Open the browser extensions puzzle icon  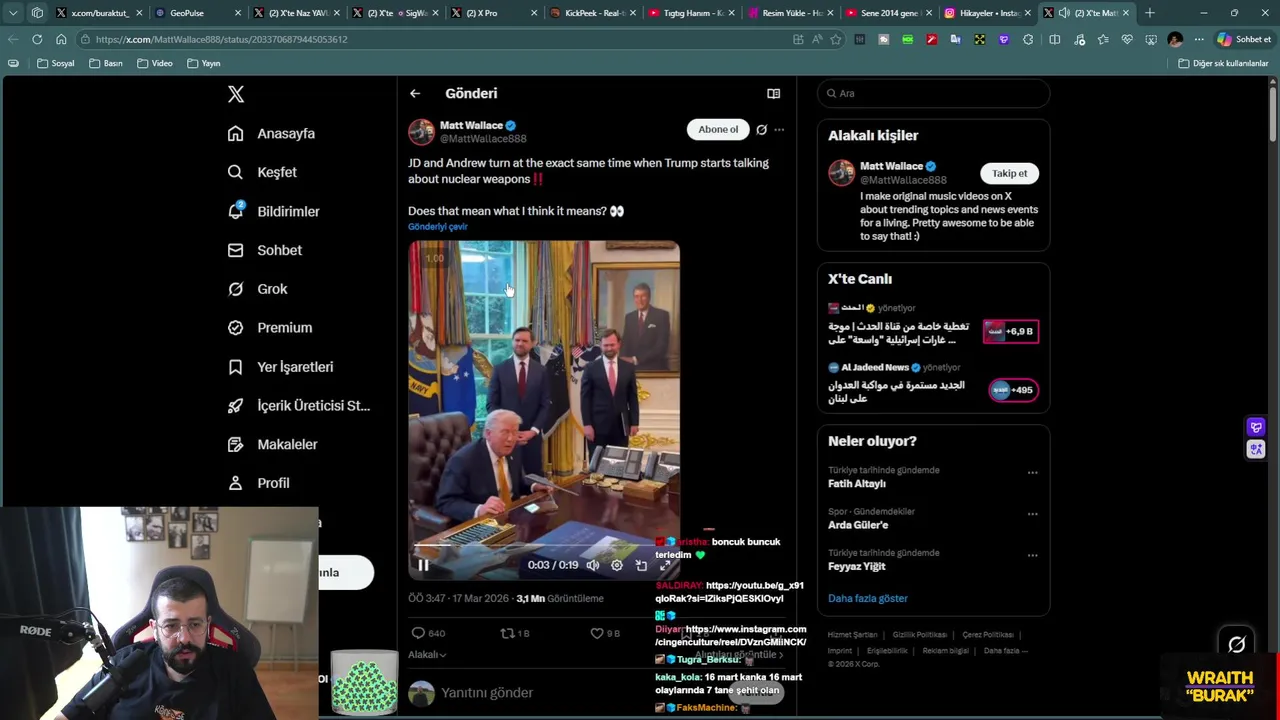pyautogui.click(x=1028, y=39)
